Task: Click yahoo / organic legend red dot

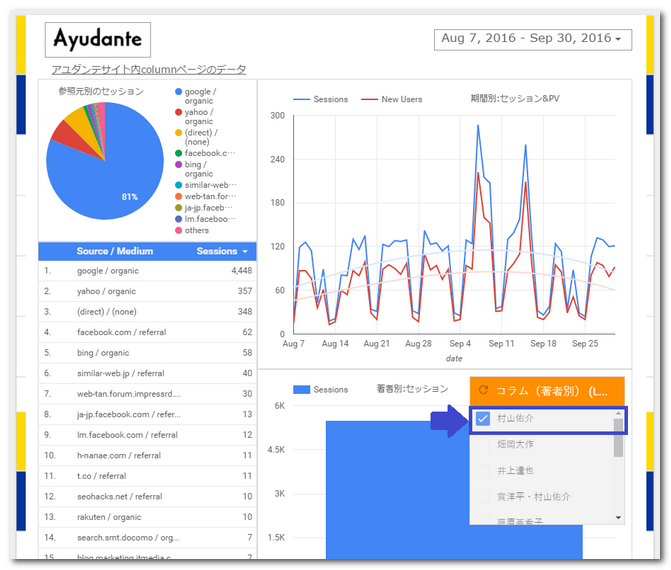Action: pyautogui.click(x=178, y=112)
